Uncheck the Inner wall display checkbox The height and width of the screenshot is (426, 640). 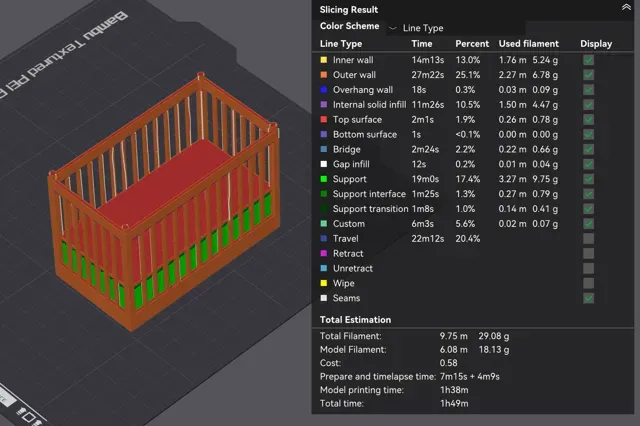pyautogui.click(x=588, y=60)
